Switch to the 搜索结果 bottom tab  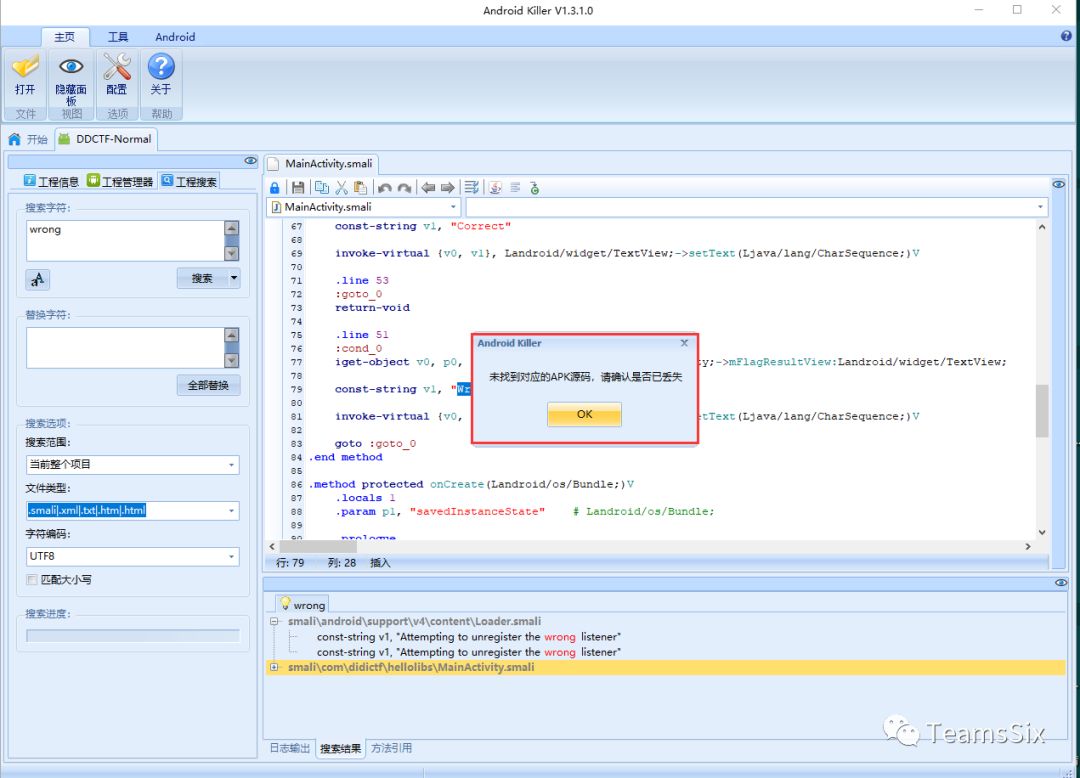point(340,748)
